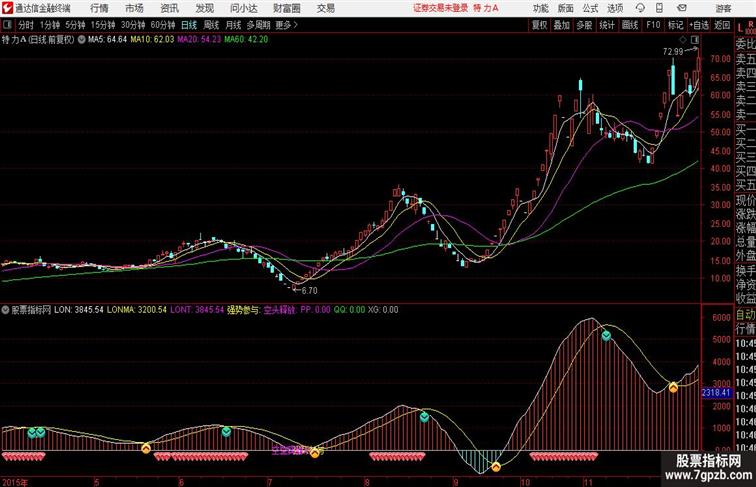Image resolution: width=756 pixels, height=487 pixels.
Task: Click the MA60: 42.20 value
Action: 246,40
